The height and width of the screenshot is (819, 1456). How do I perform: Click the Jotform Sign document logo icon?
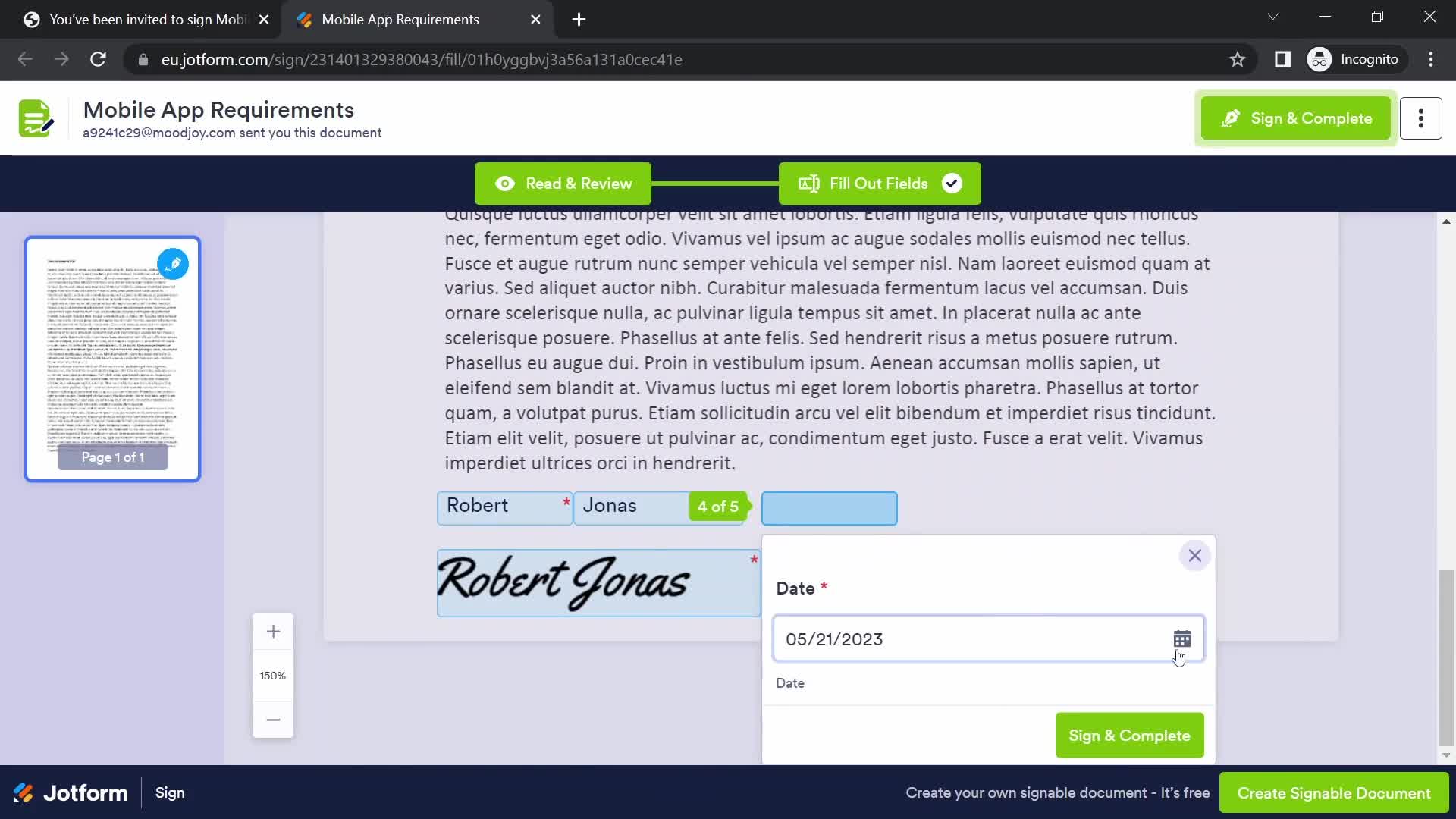tap(36, 118)
